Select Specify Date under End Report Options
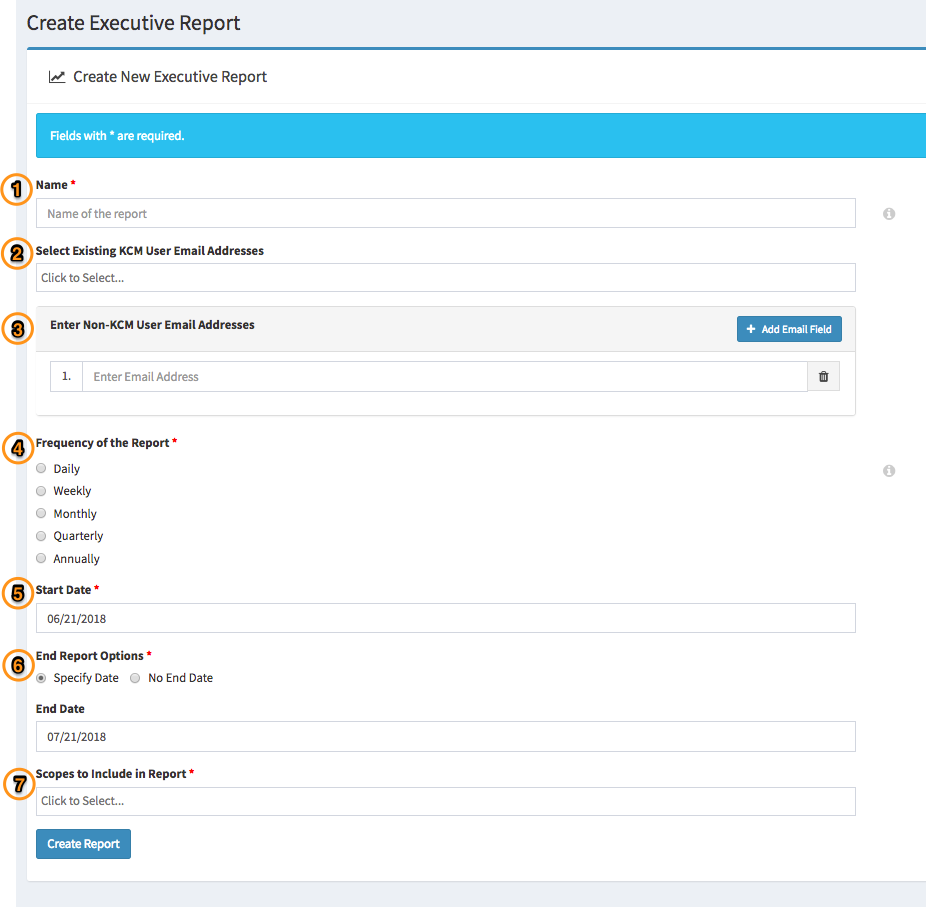The image size is (926, 907). click(40, 677)
